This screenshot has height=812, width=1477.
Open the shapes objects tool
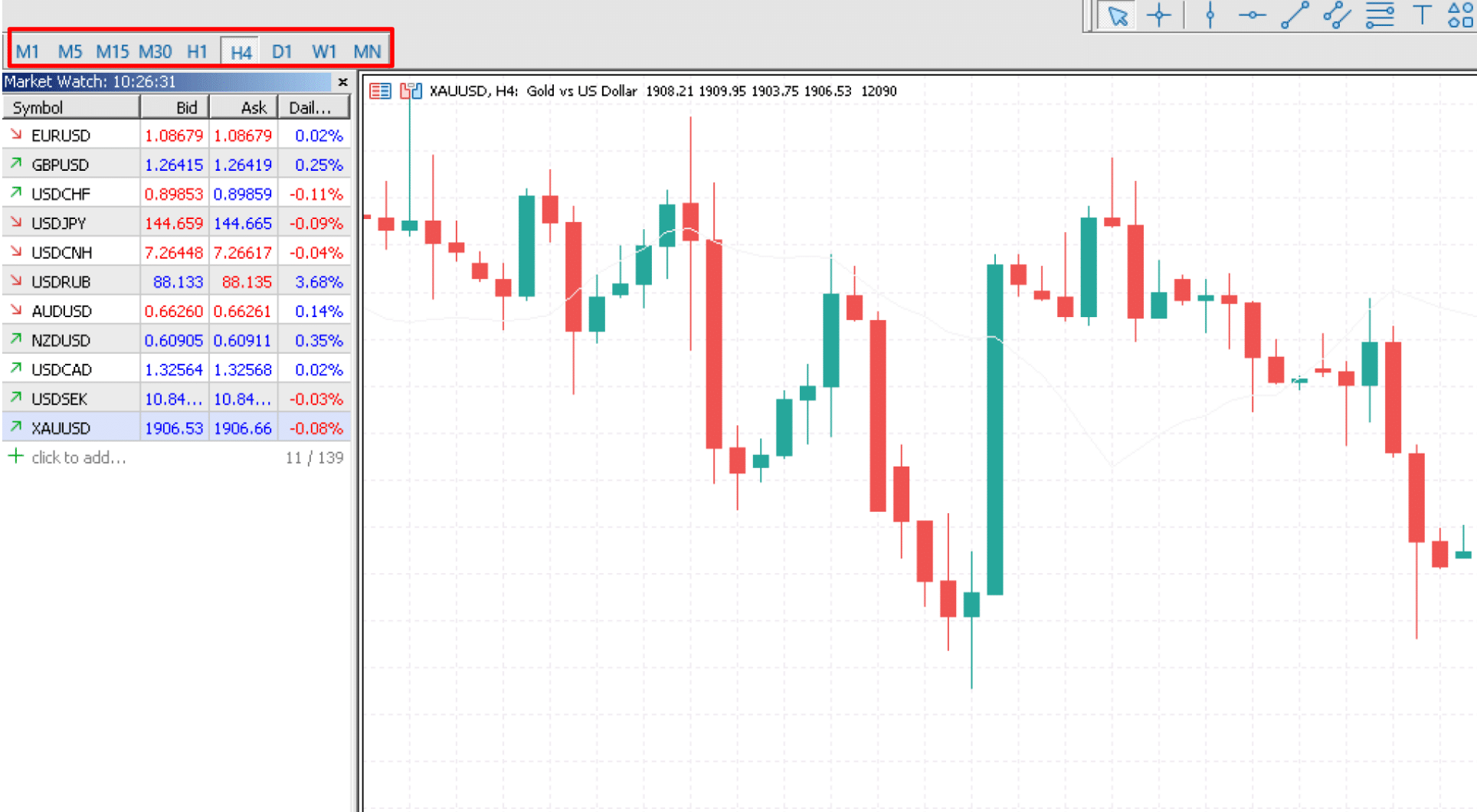coord(1460,15)
